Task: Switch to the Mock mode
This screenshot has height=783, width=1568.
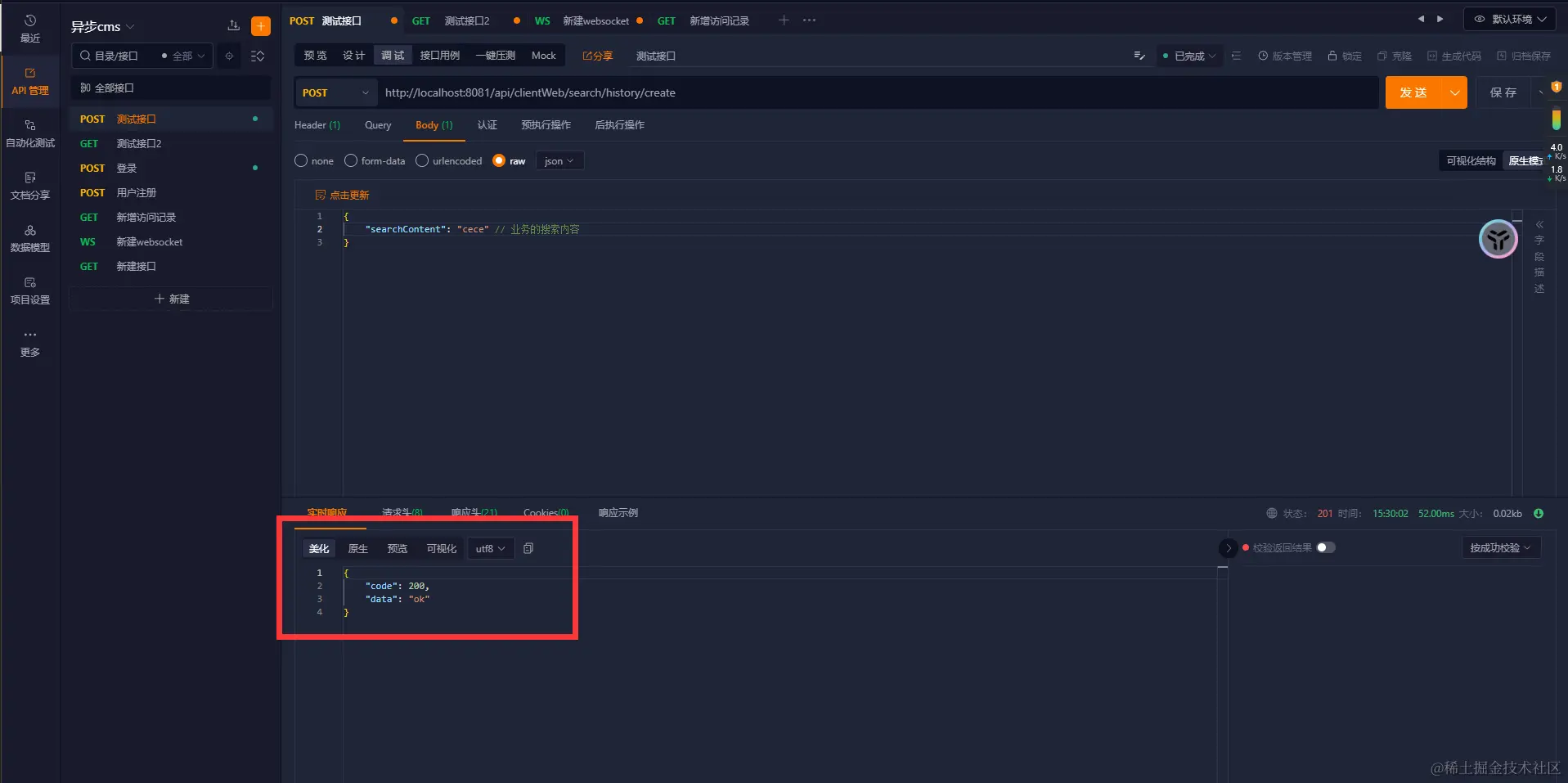Action: 543,56
